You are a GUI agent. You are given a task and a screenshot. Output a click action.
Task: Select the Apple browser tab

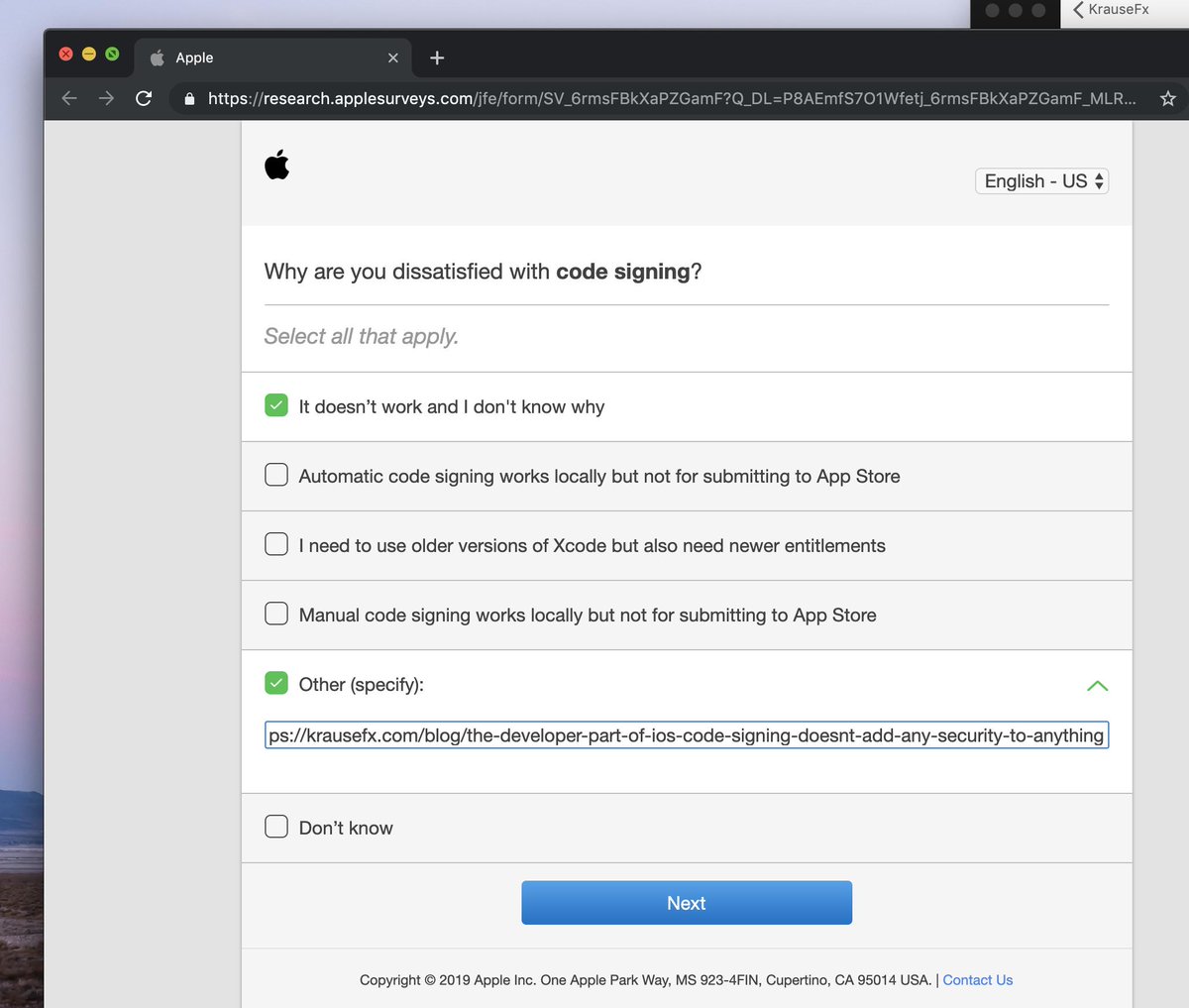coord(273,57)
